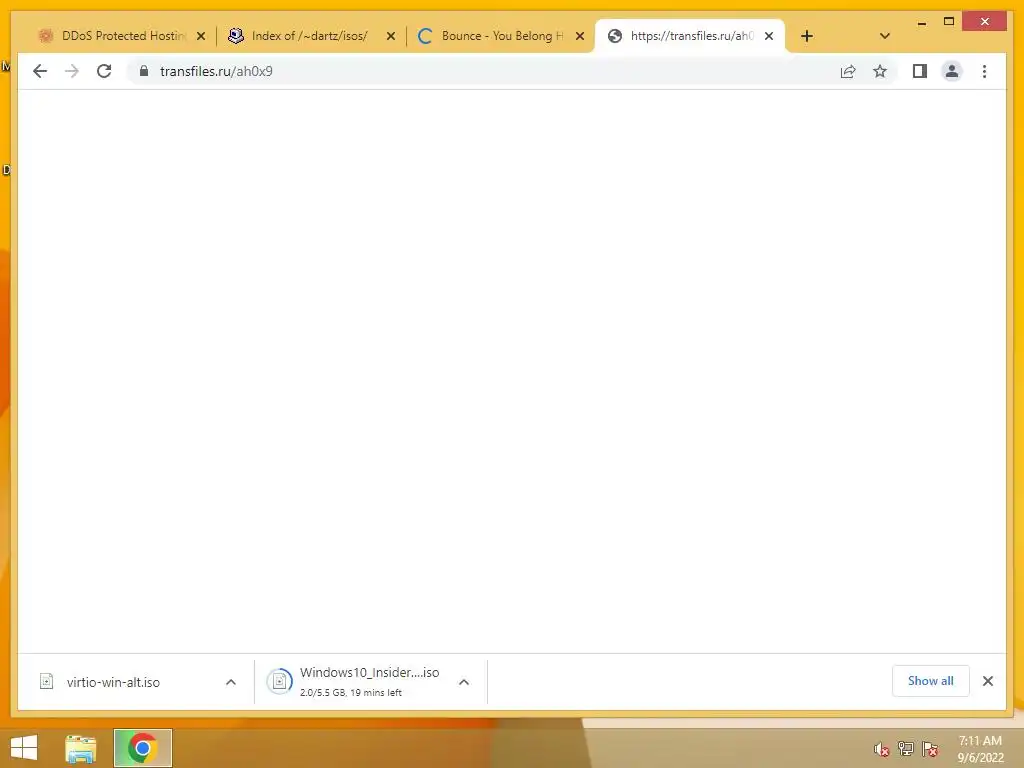Expand options for Windows10_Insider iso download
1024x768 pixels.
pos(464,682)
